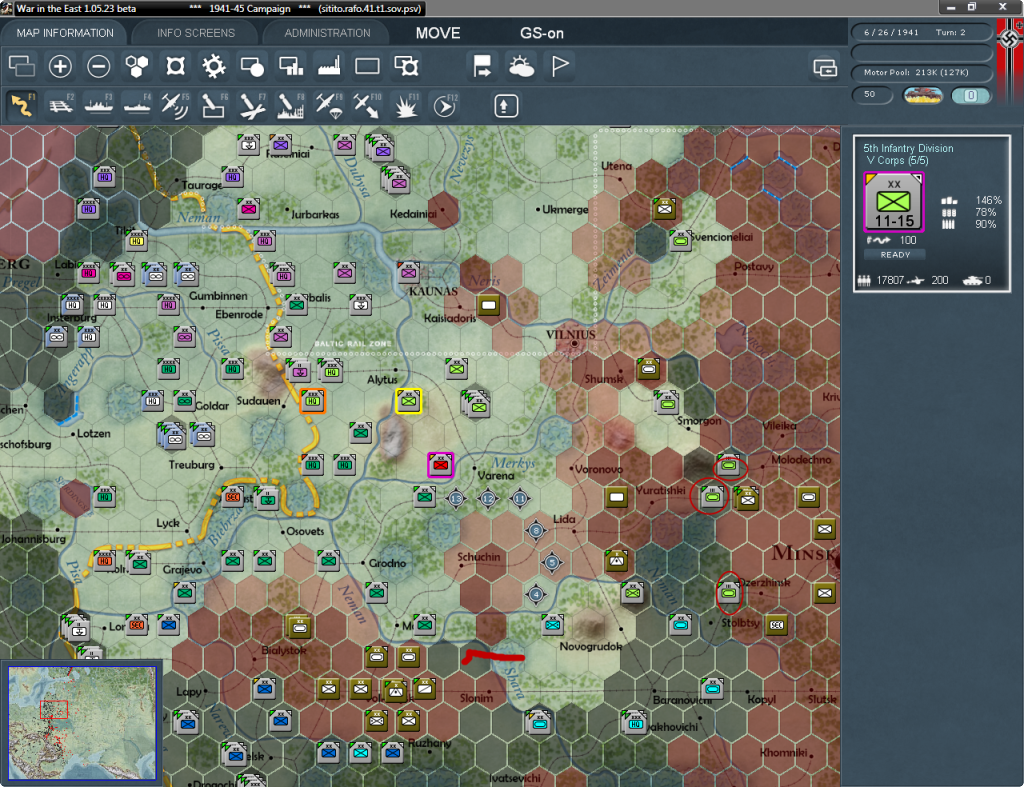Click the overlapping windows icon in top toolbar
This screenshot has height=787, width=1024.
pos(22,66)
